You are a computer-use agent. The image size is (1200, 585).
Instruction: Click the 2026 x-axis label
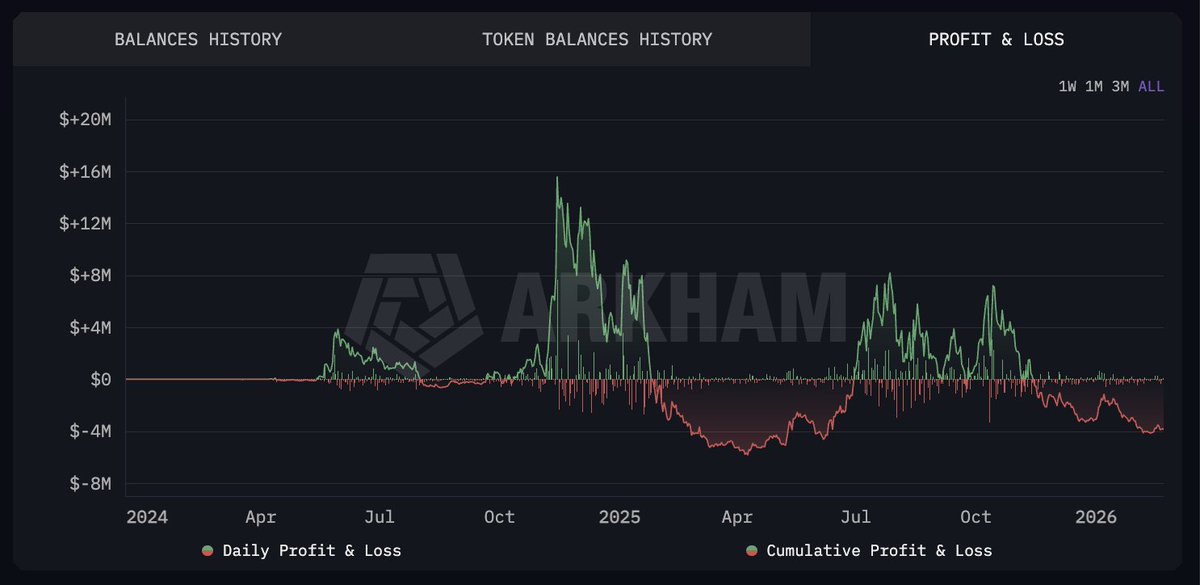1096,517
